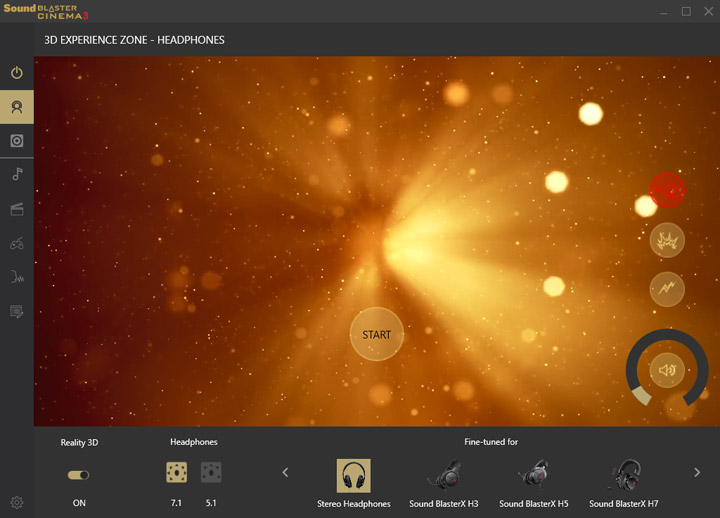Click the Sound Blaster Cinema 3 logo
The width and height of the screenshot is (720, 518).
(x=46, y=11)
